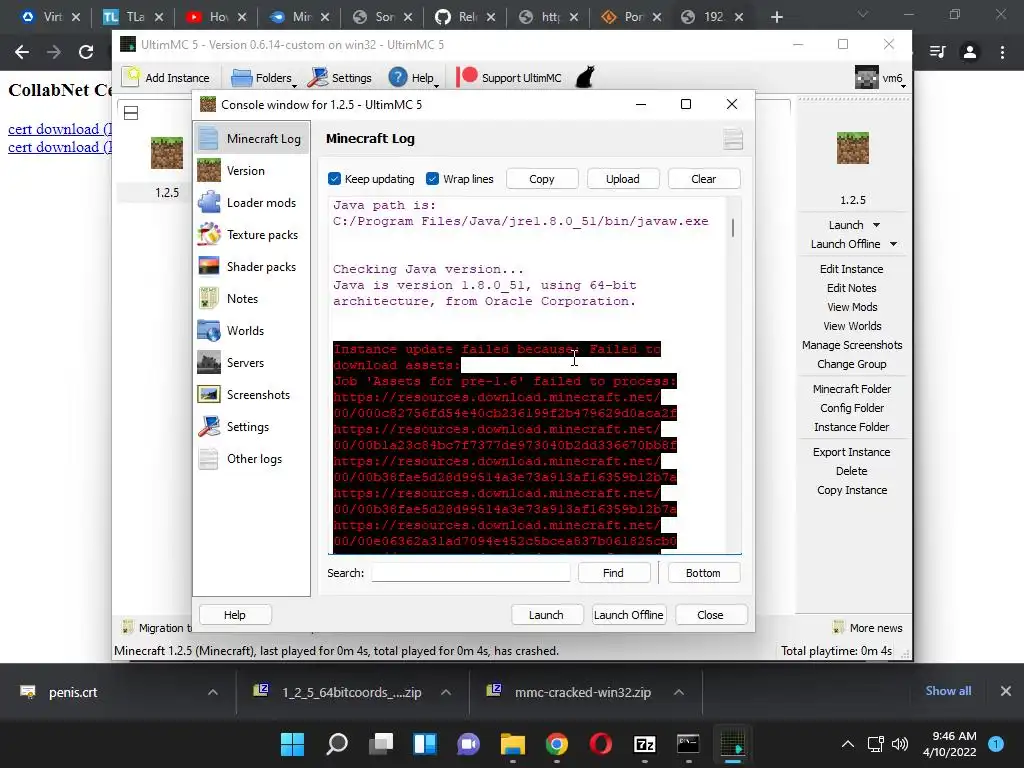Viewport: 1024px width, 768px height.
Task: Click the UltimMC cat icon
Action: 585,77
